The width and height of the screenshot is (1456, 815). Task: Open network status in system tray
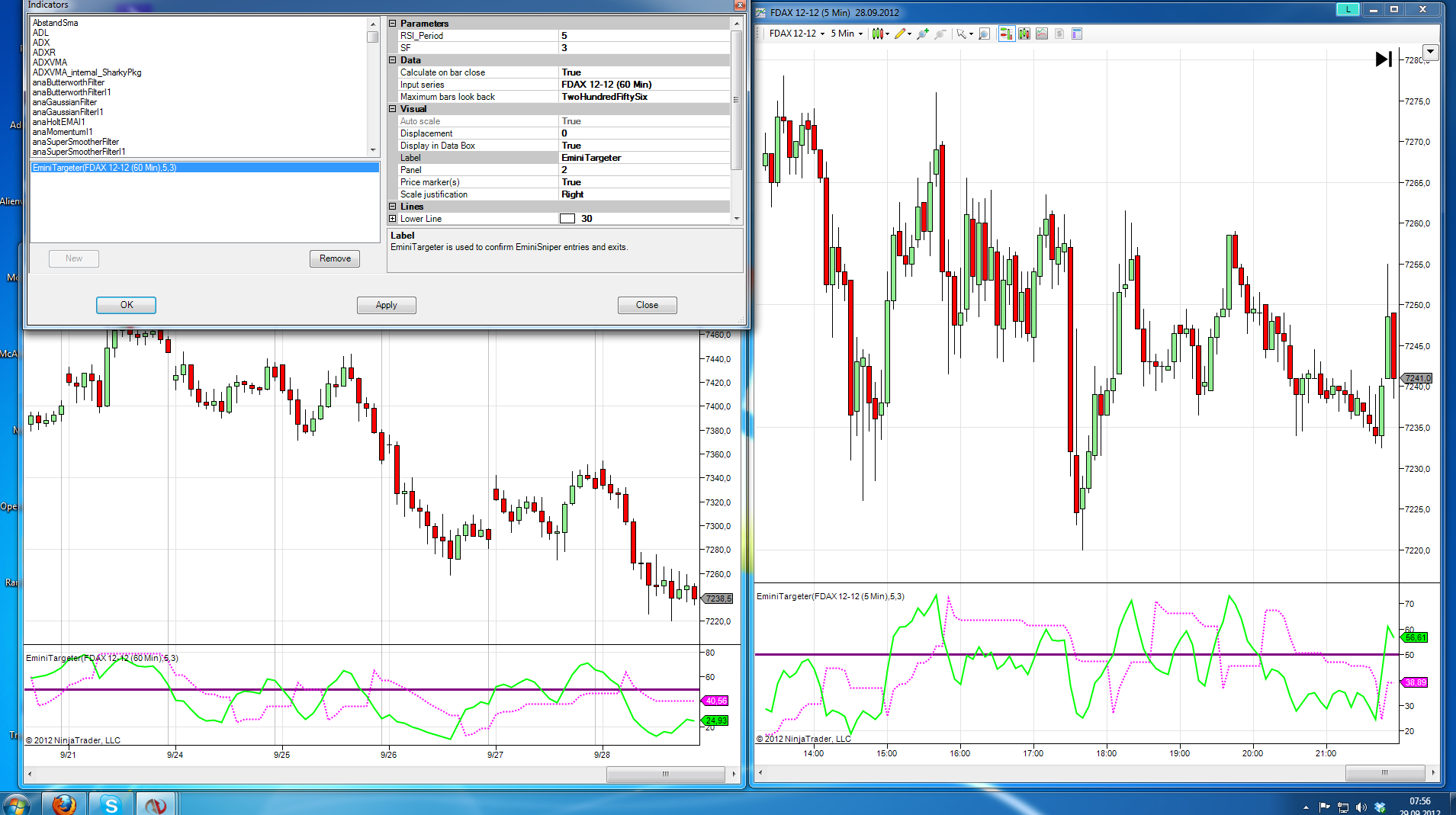point(1343,807)
